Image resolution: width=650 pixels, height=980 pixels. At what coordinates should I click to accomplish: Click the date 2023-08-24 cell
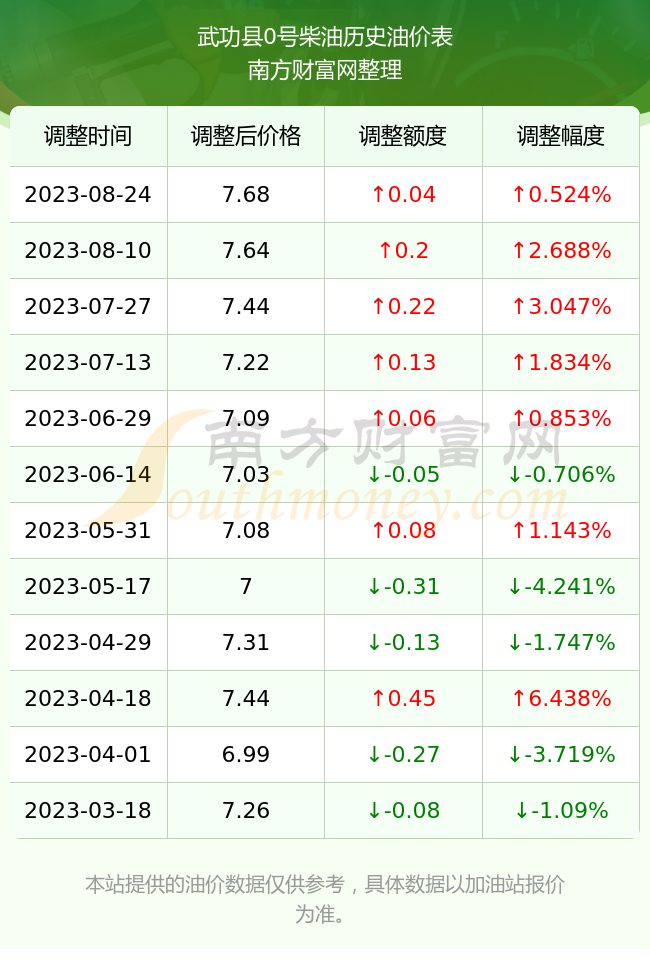(x=88, y=194)
